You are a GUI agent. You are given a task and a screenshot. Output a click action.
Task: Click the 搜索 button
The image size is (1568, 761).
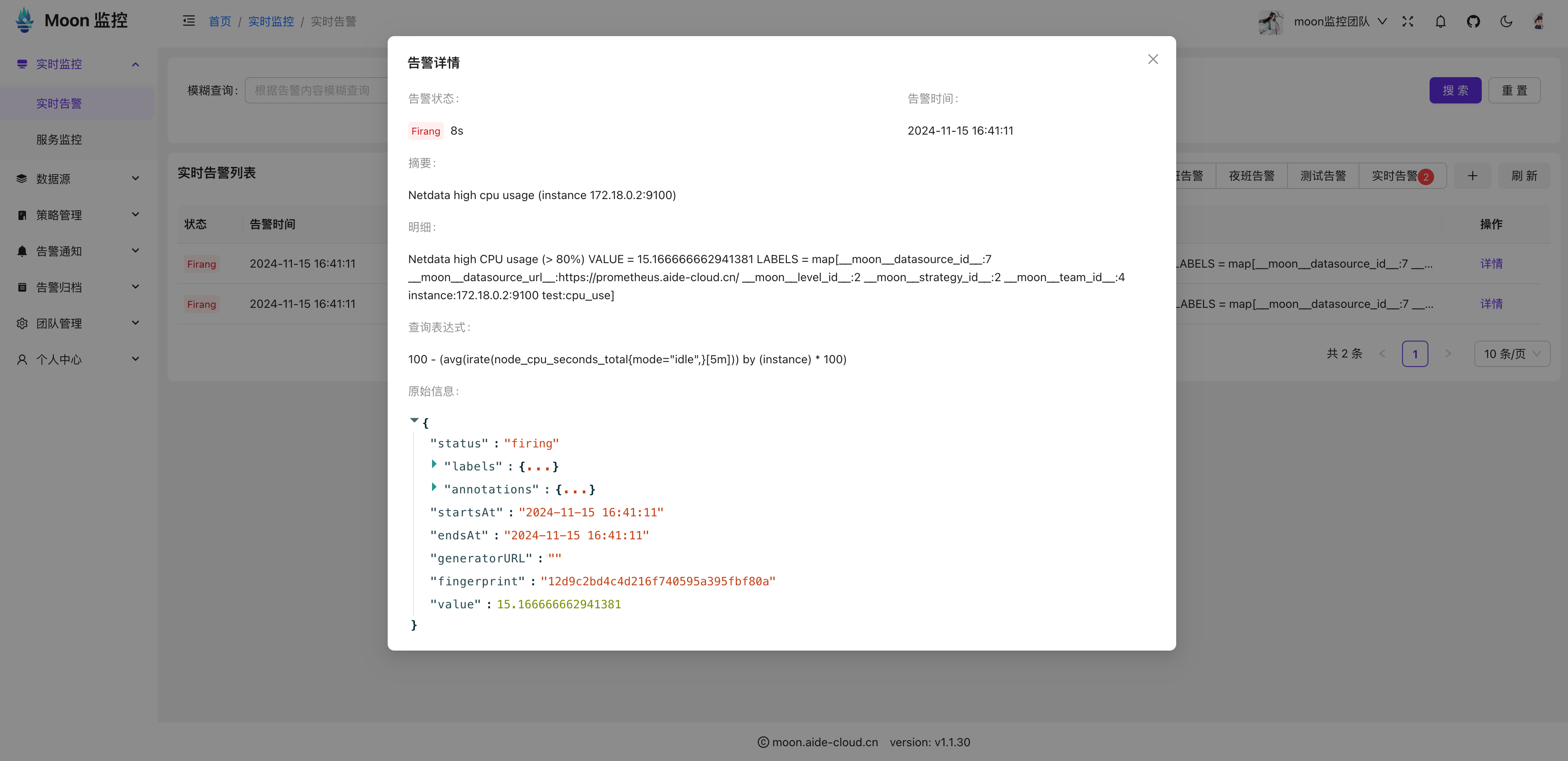(x=1455, y=90)
